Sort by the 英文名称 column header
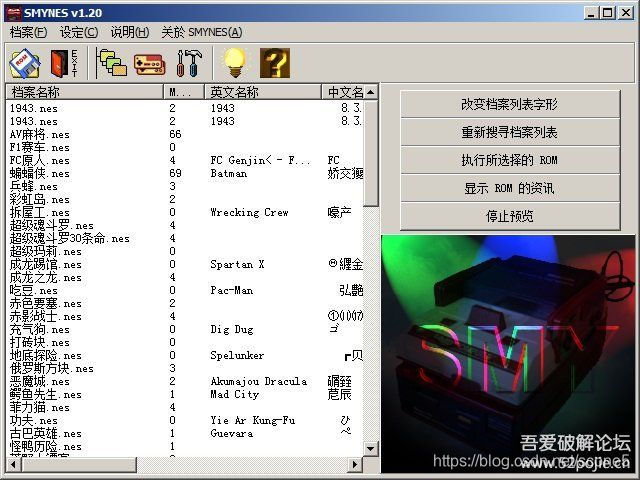Screen dimensions: 640x480 click(263, 92)
